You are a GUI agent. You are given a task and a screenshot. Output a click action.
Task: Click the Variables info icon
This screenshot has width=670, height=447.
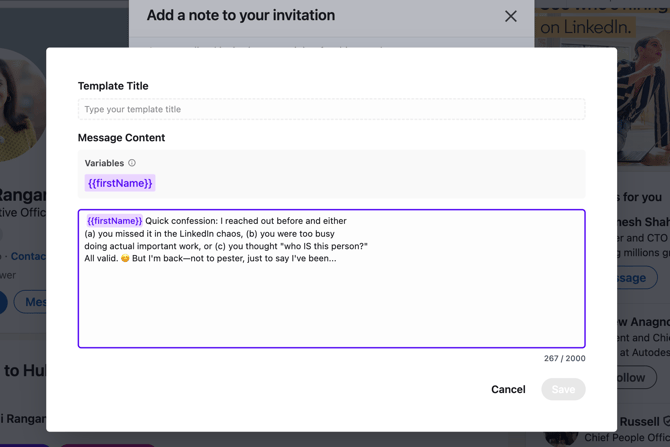click(132, 163)
